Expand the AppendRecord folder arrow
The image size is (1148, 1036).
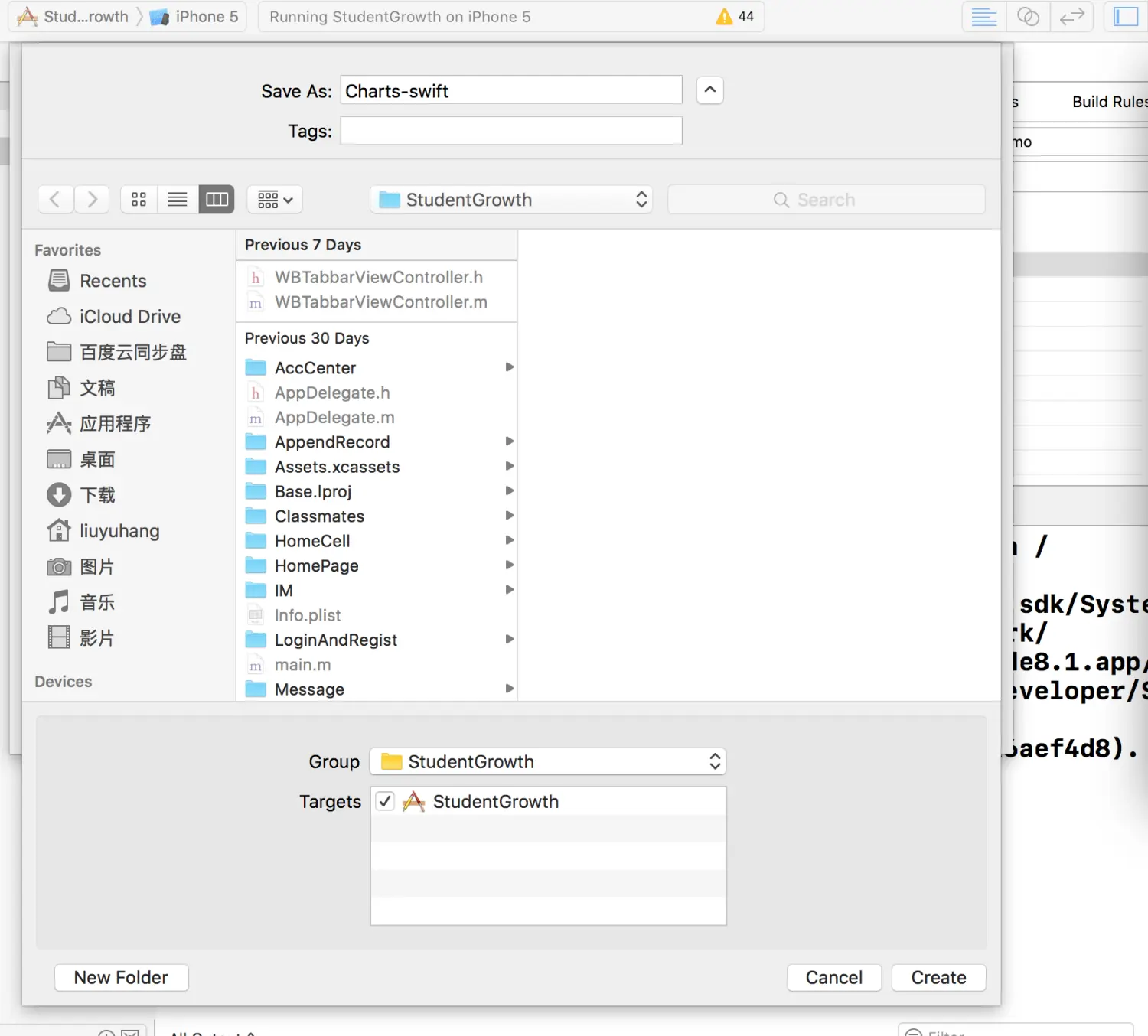[509, 441]
